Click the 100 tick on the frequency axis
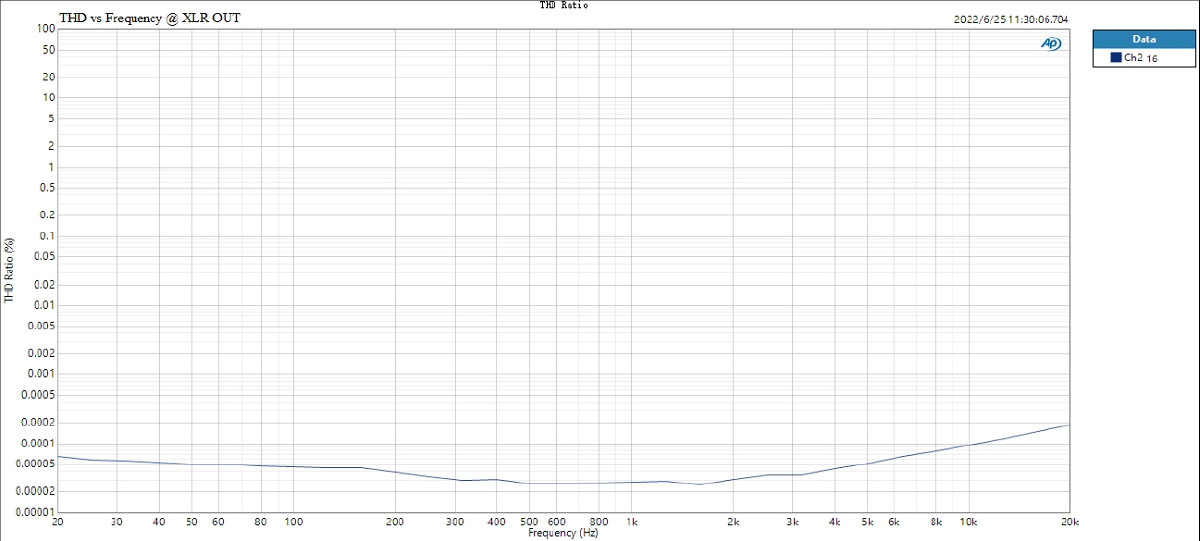This screenshot has width=1200, height=541. click(x=294, y=522)
